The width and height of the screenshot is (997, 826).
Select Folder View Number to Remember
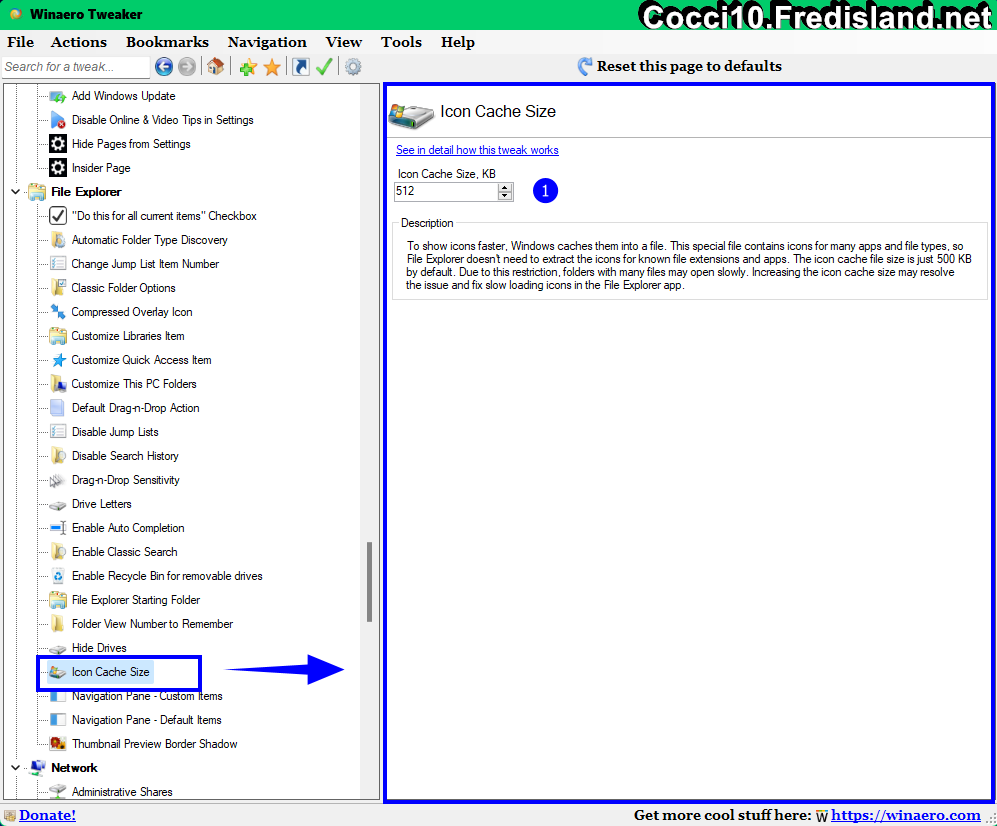(x=153, y=624)
